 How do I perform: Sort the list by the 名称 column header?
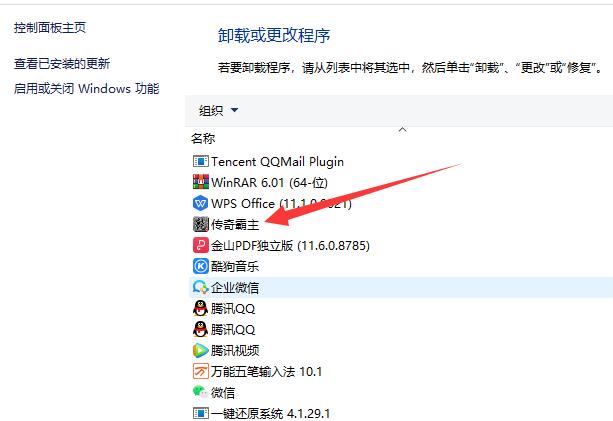click(203, 138)
